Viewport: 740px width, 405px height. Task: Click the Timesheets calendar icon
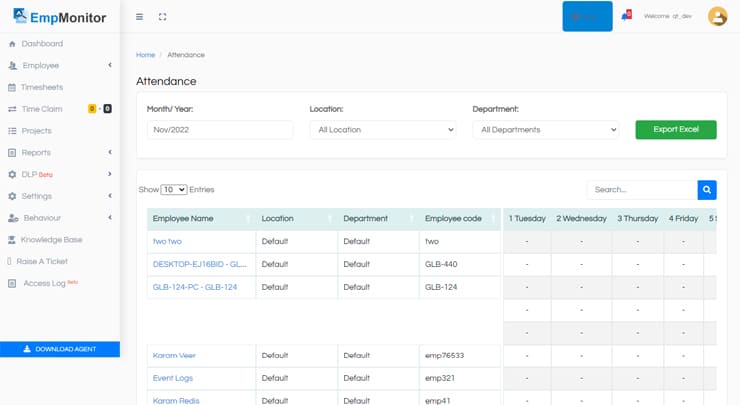pyautogui.click(x=12, y=87)
